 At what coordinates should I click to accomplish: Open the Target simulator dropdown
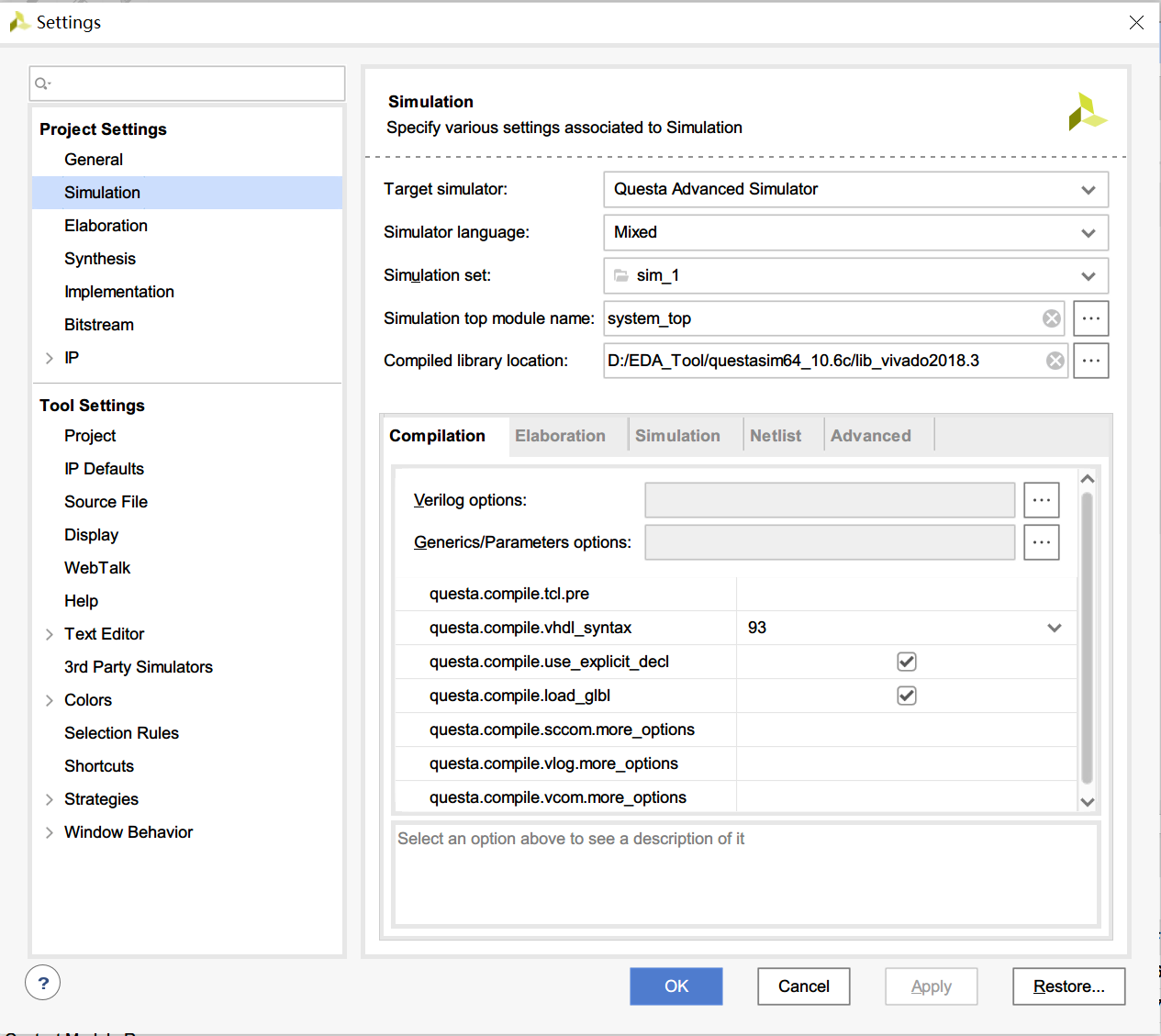click(x=1088, y=190)
